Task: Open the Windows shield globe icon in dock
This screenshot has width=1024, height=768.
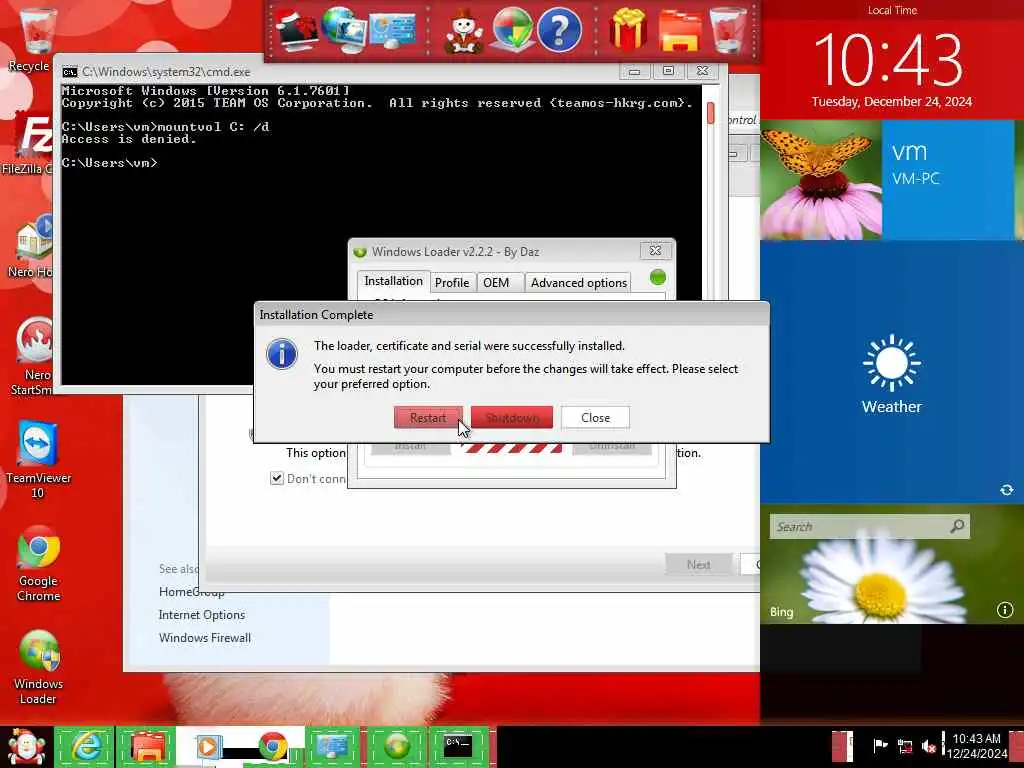Action: (512, 31)
